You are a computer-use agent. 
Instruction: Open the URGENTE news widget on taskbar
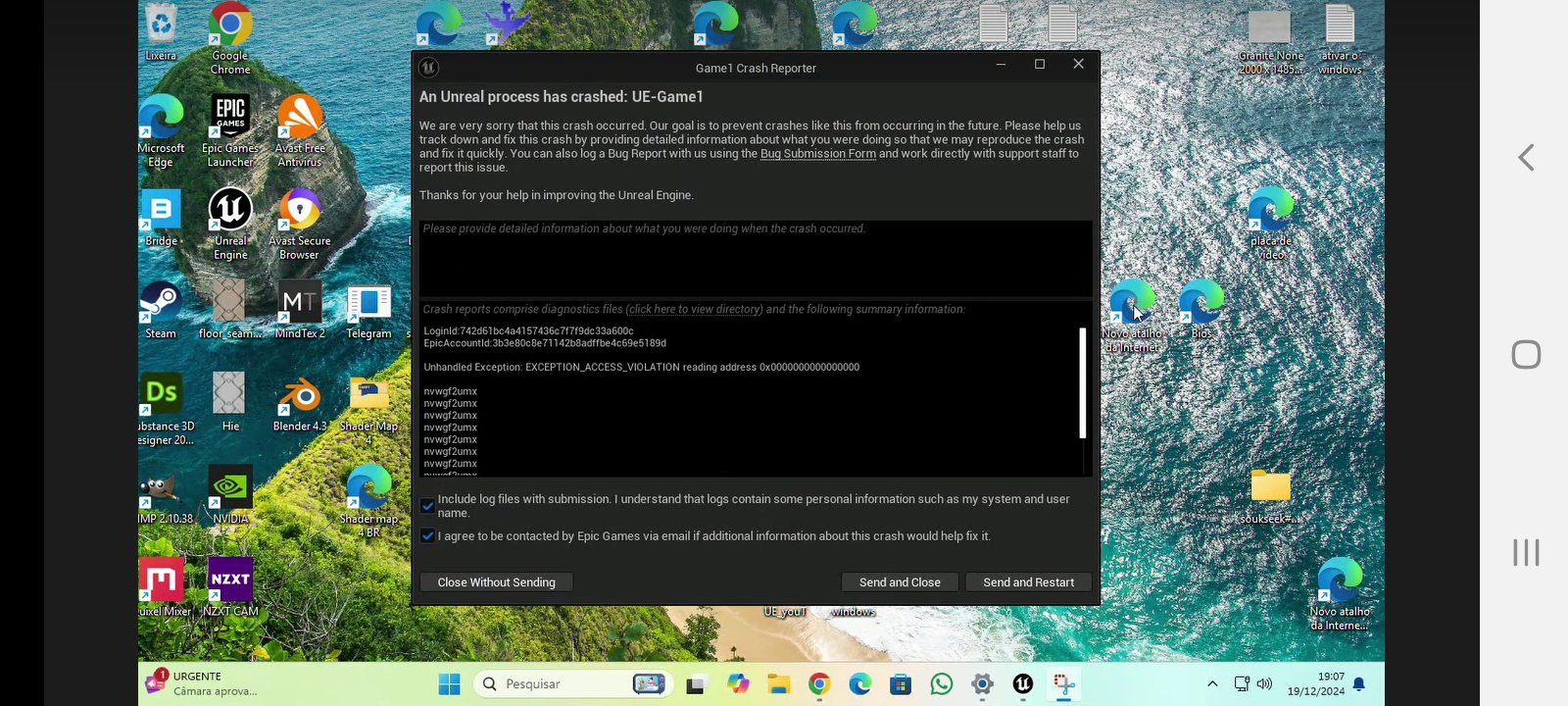point(203,683)
